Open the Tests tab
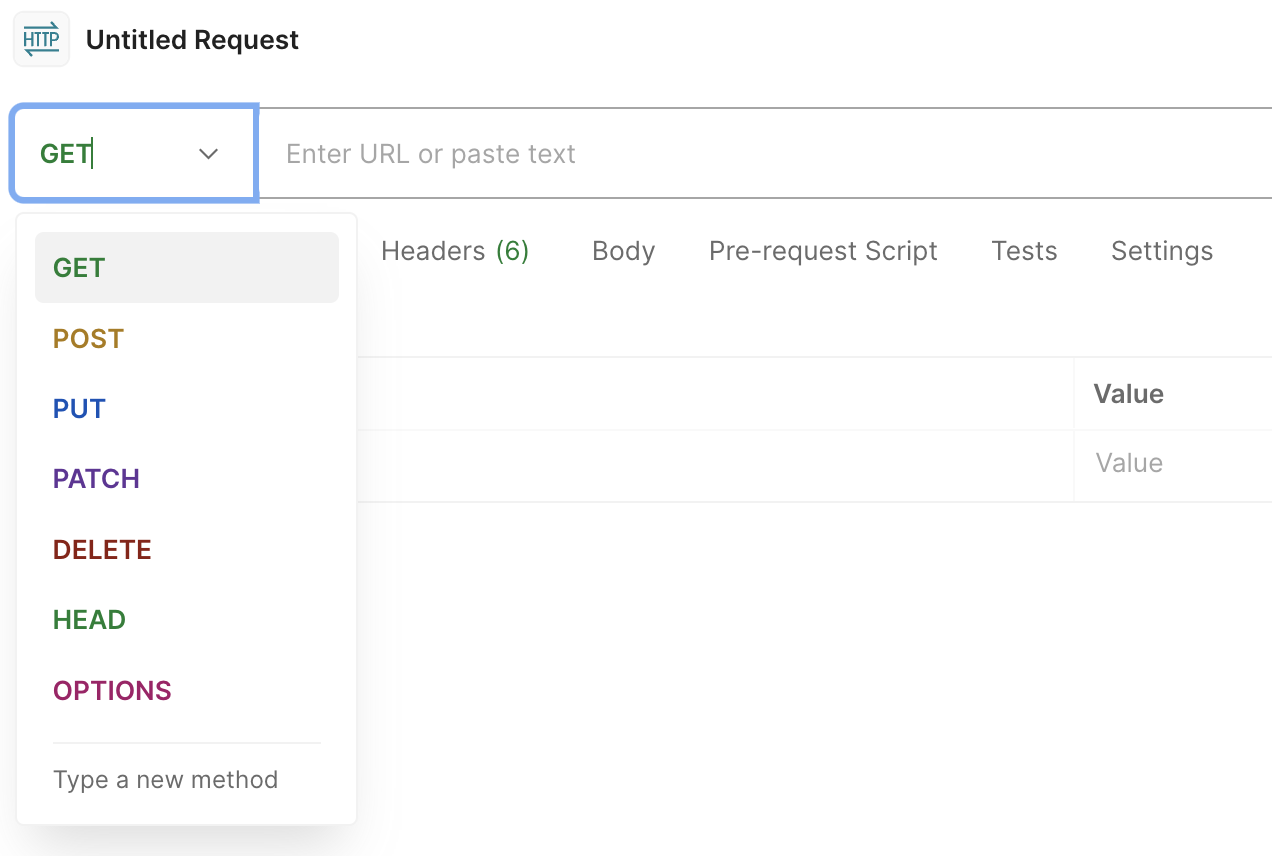This screenshot has height=856, width=1272. [1024, 251]
